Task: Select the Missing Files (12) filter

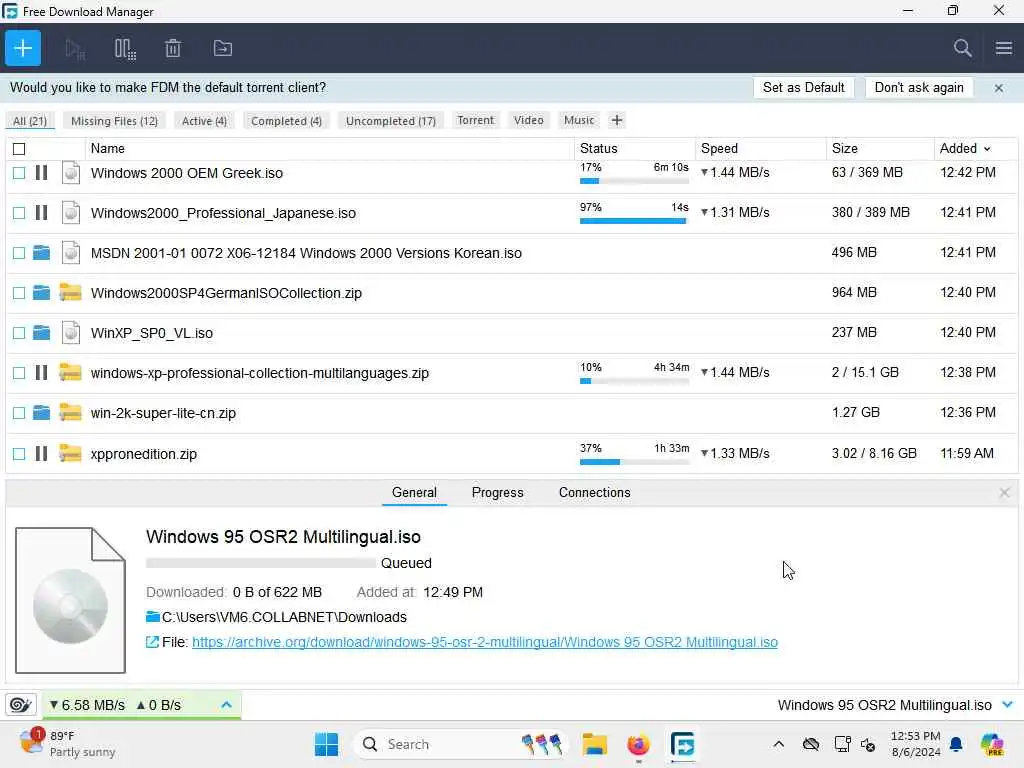Action: point(114,121)
